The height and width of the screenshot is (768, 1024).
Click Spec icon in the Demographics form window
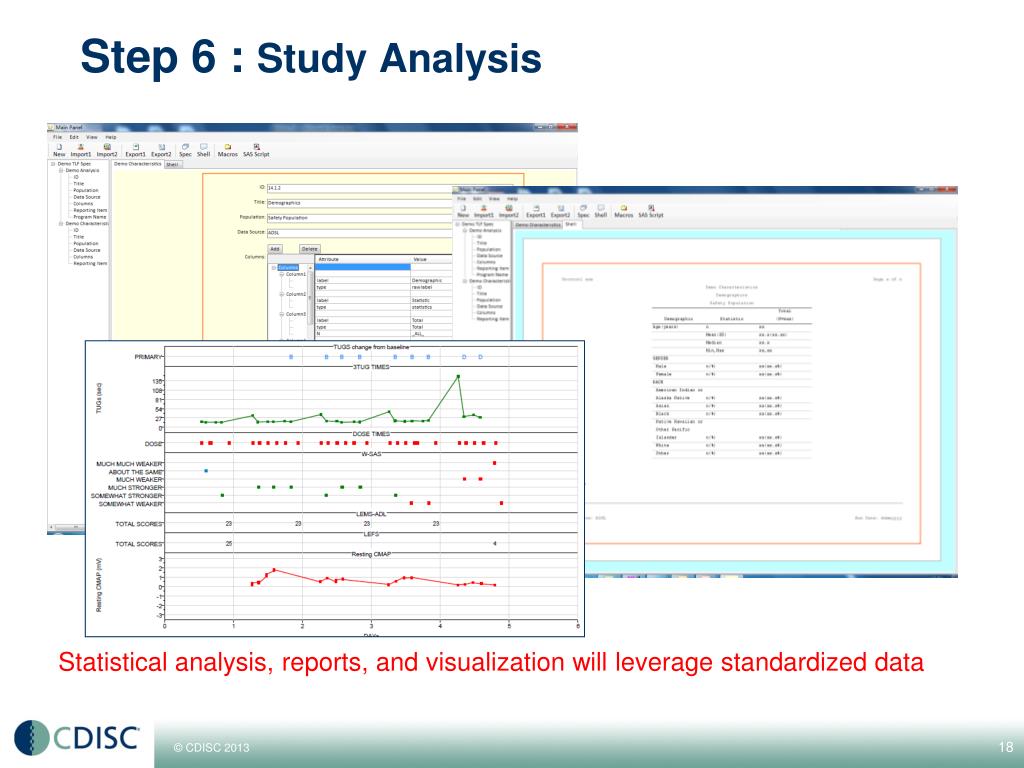coord(185,151)
